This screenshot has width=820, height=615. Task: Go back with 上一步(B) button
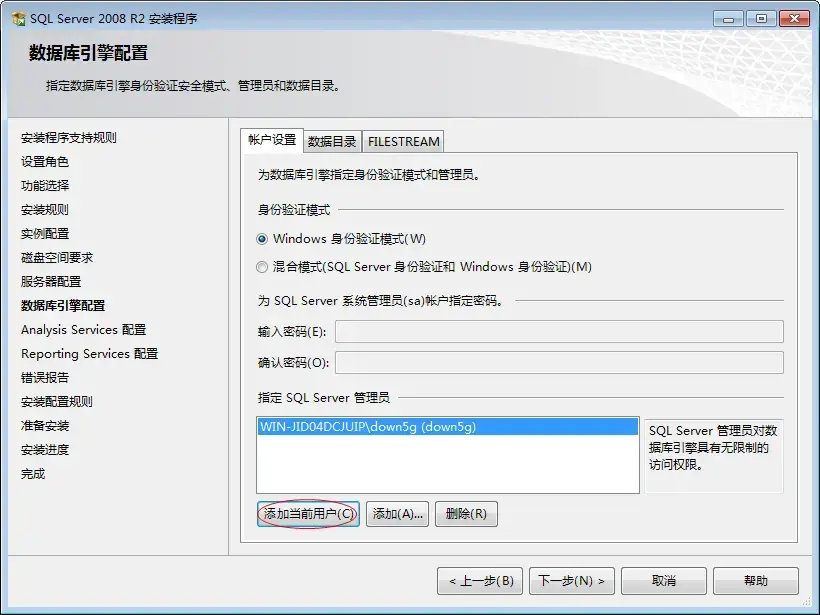click(x=480, y=581)
